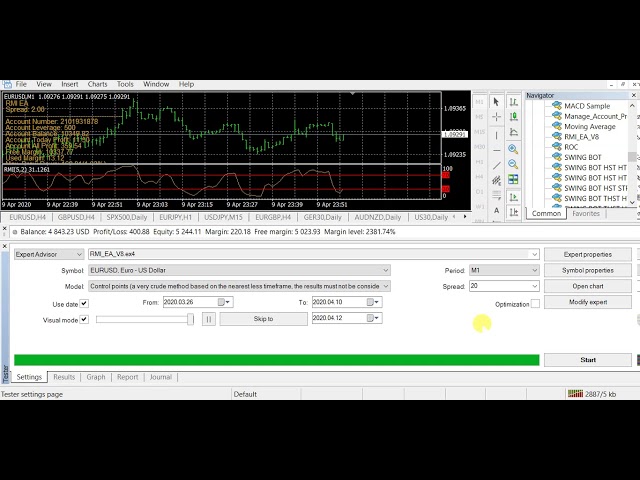Viewport: 640px width, 480px height.
Task: Click the Zoom In magnifier icon
Action: (513, 149)
